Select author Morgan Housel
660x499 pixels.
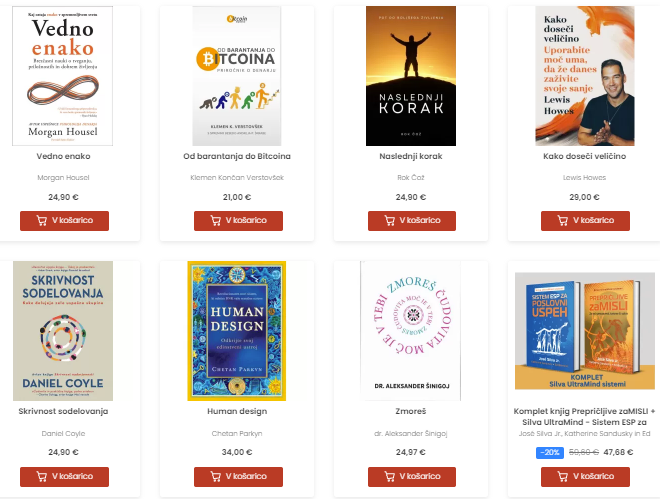(63, 178)
